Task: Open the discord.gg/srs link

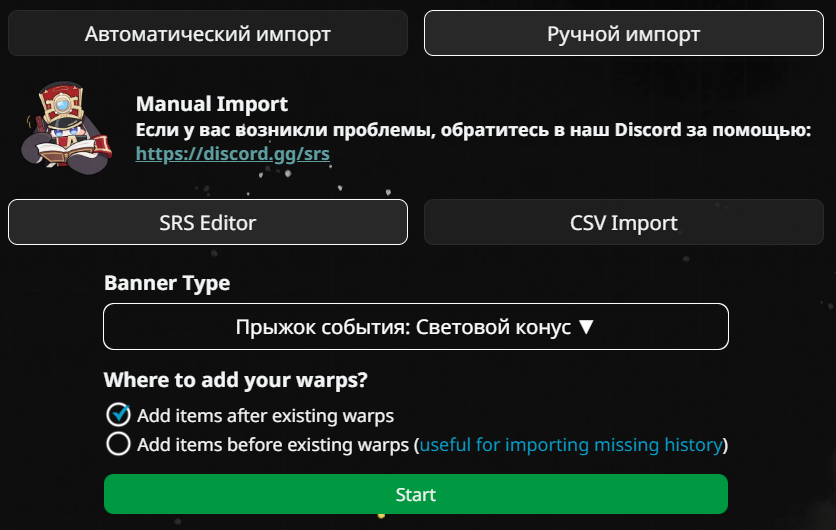Action: click(x=233, y=155)
